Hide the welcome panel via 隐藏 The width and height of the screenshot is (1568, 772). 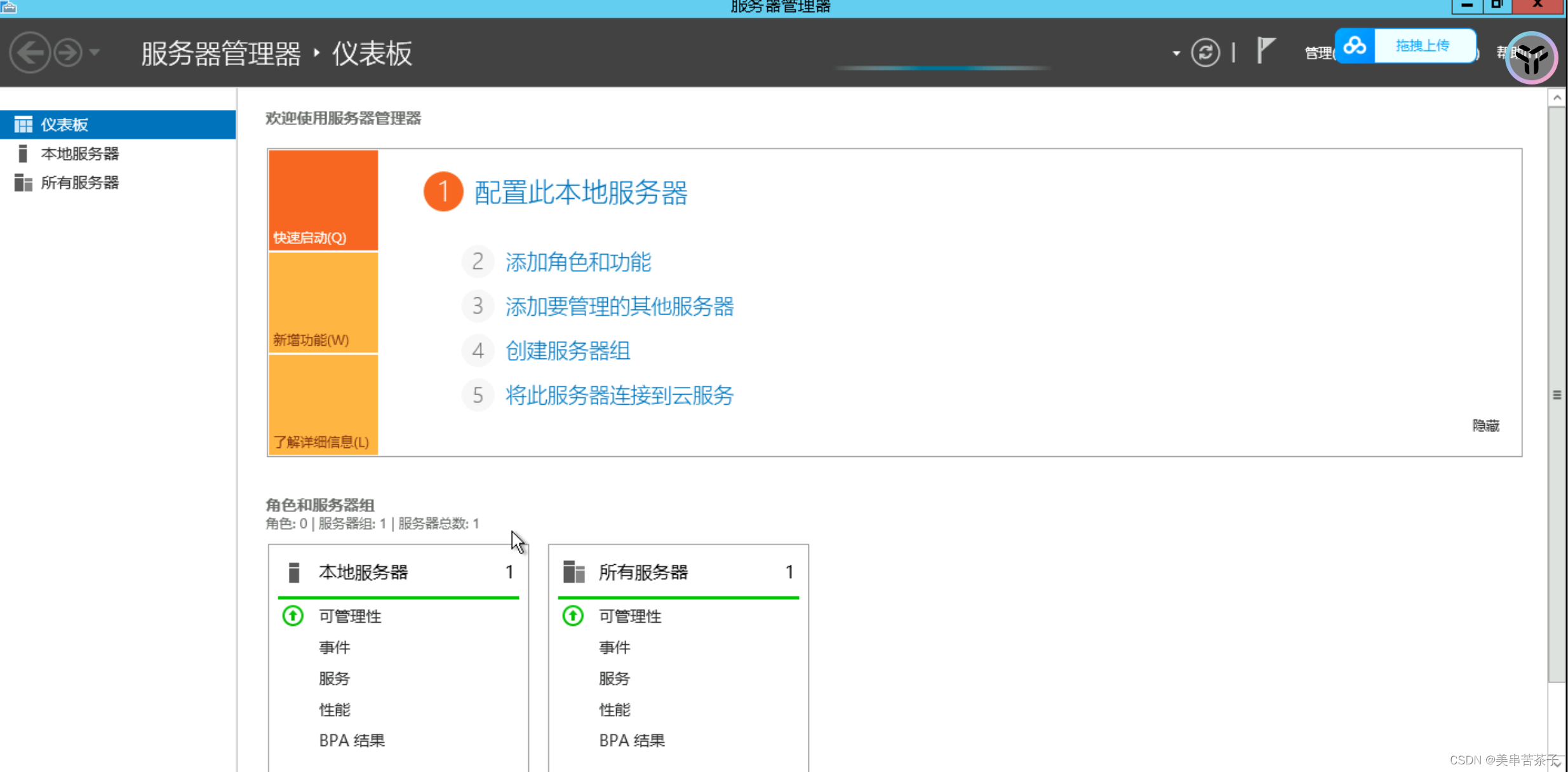(1485, 426)
